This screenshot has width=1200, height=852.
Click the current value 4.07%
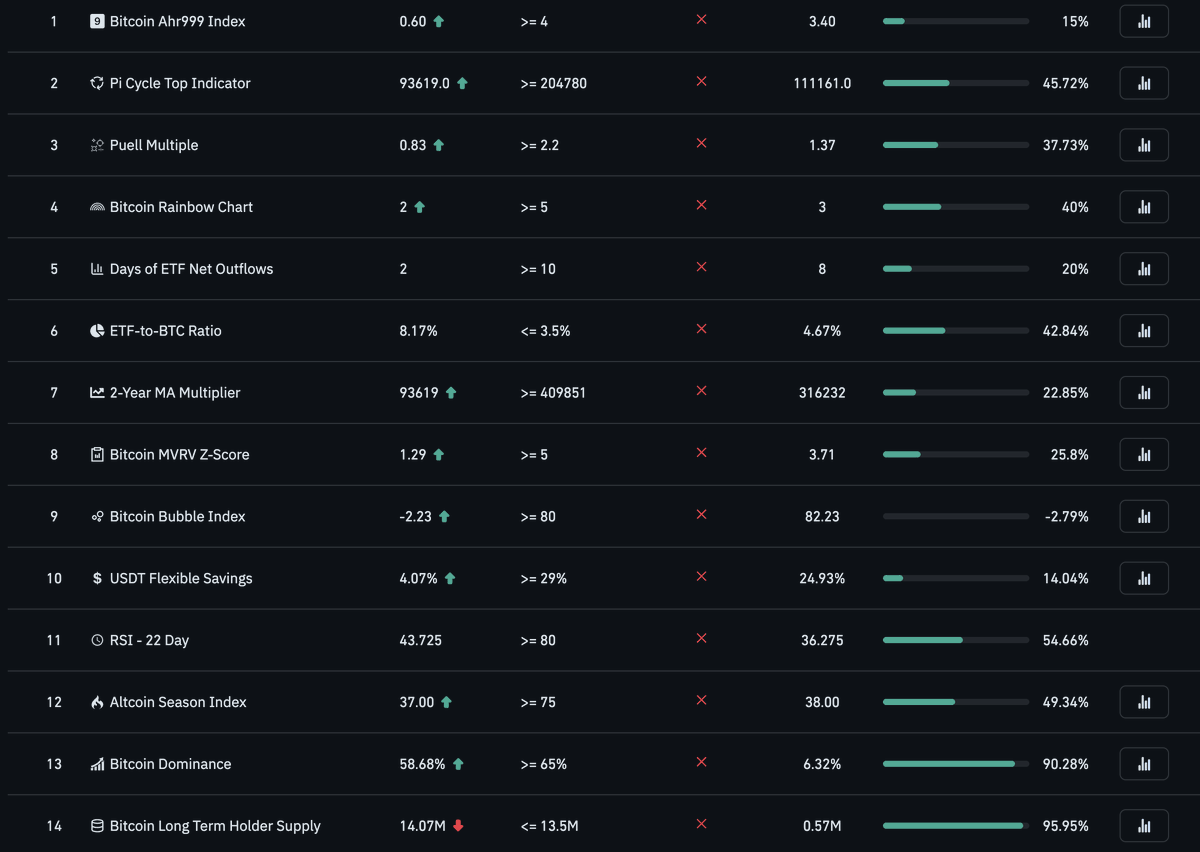coord(418,578)
